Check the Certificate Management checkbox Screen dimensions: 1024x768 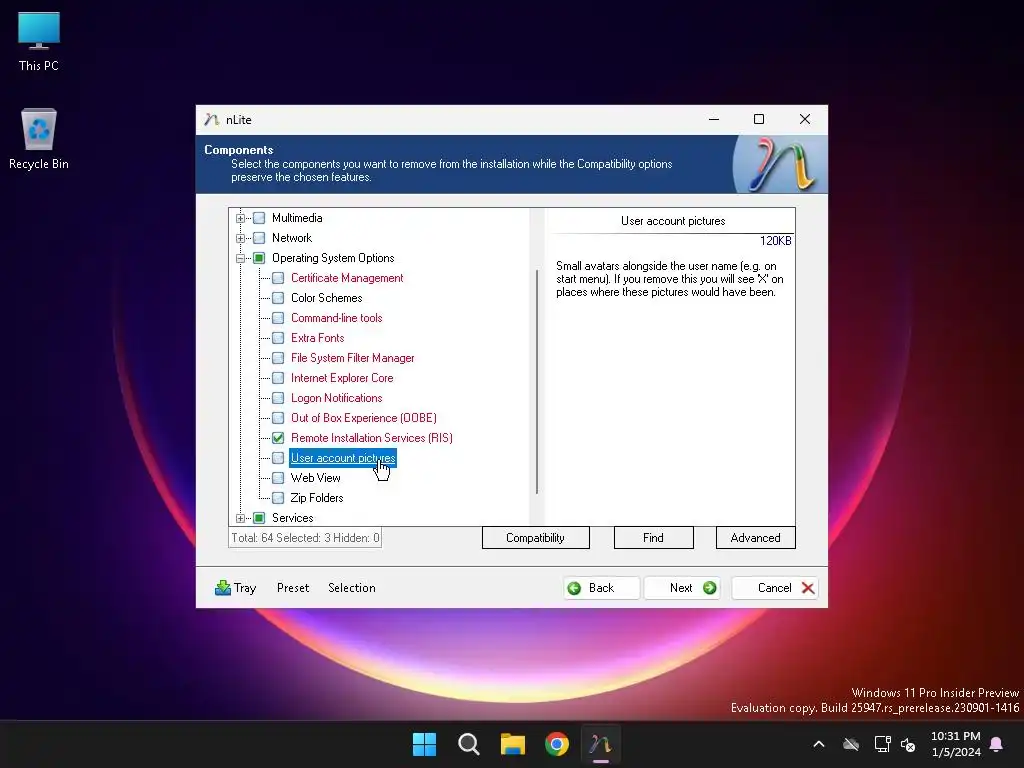point(278,278)
